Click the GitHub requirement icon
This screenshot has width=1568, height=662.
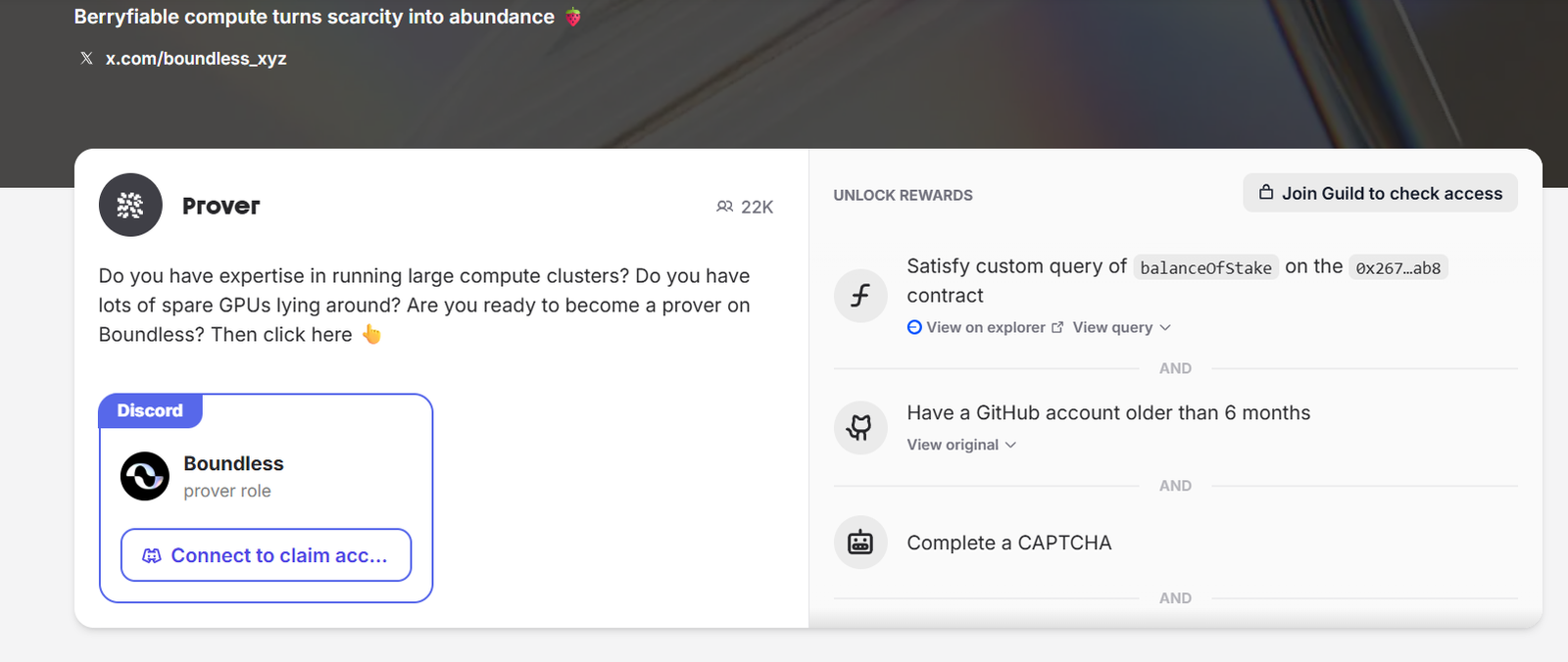860,427
